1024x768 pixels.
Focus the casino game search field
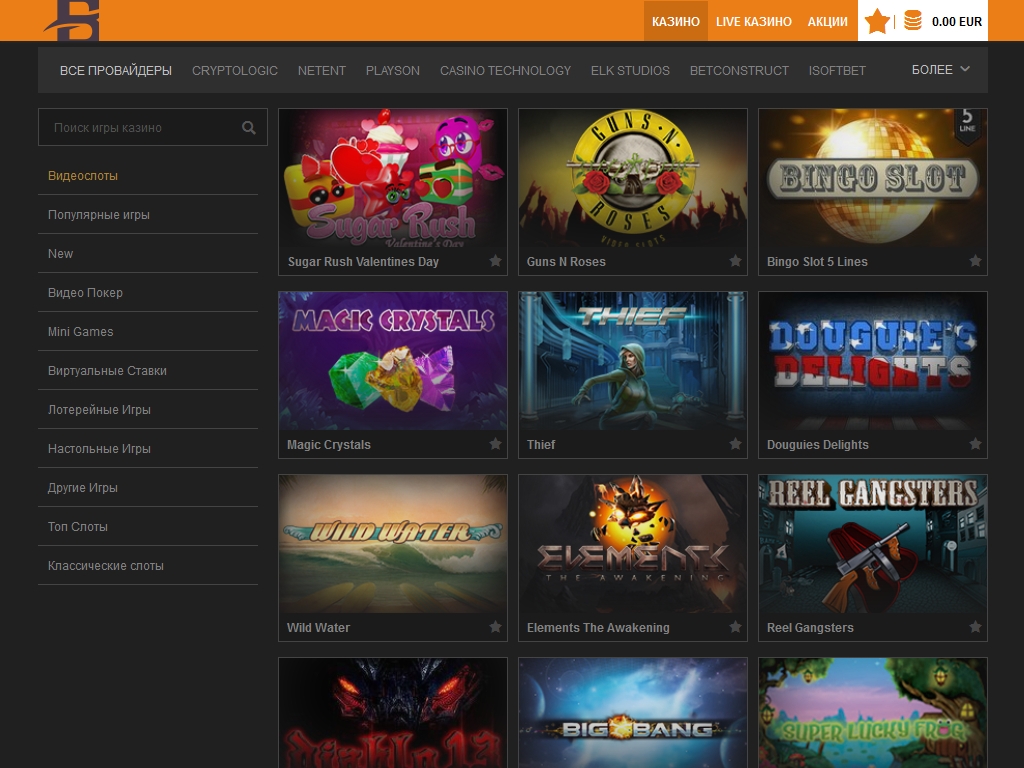pyautogui.click(x=140, y=128)
